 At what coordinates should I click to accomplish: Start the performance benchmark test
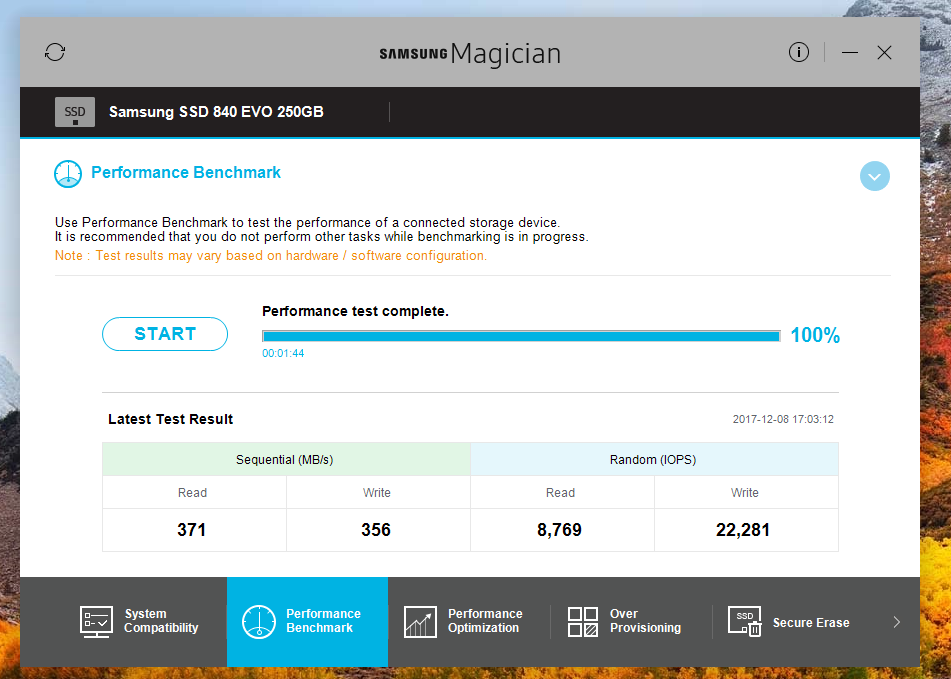165,334
